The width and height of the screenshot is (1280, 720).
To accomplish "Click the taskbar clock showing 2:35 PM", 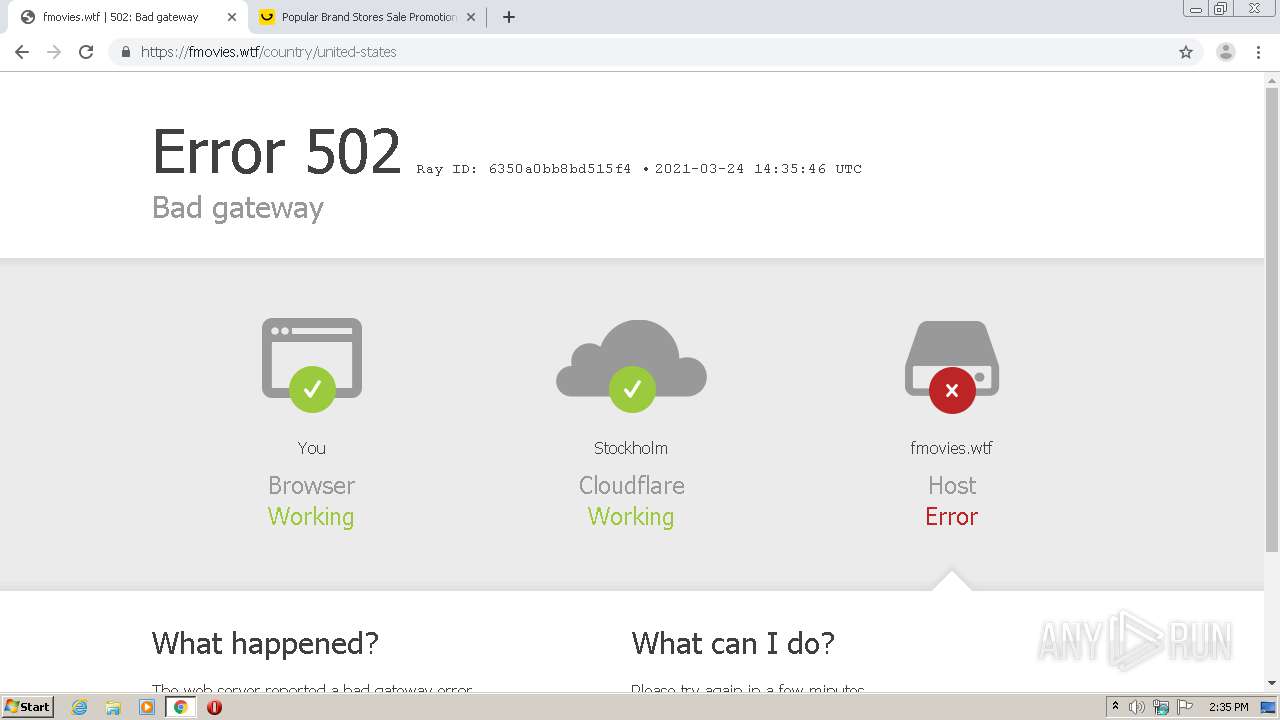I will (x=1228, y=707).
